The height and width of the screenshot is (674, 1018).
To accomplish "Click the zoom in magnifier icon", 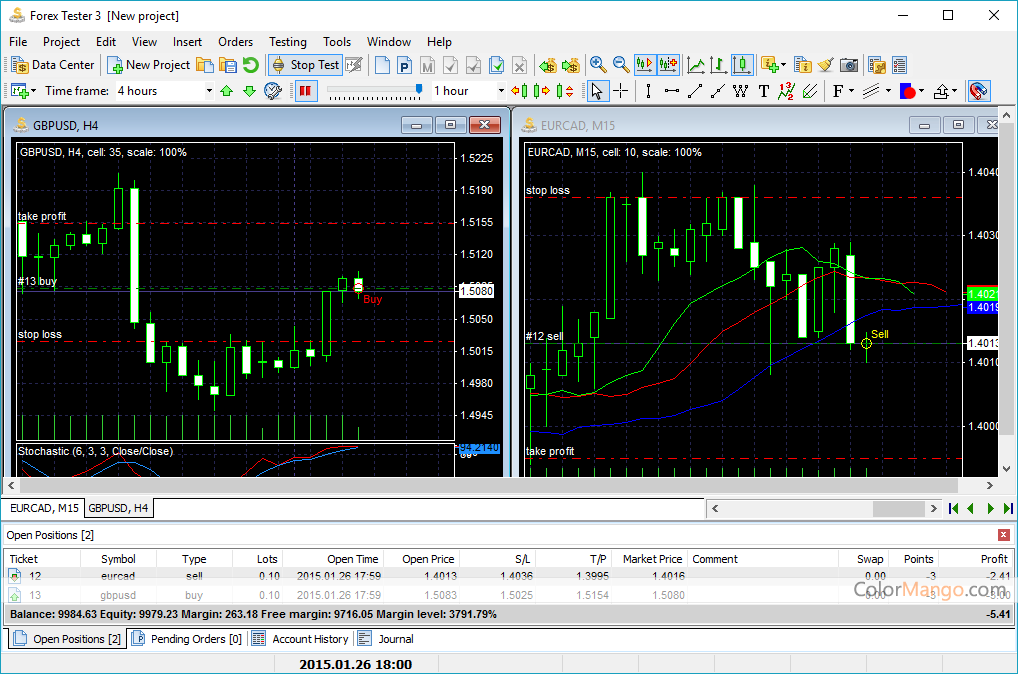I will pos(598,65).
